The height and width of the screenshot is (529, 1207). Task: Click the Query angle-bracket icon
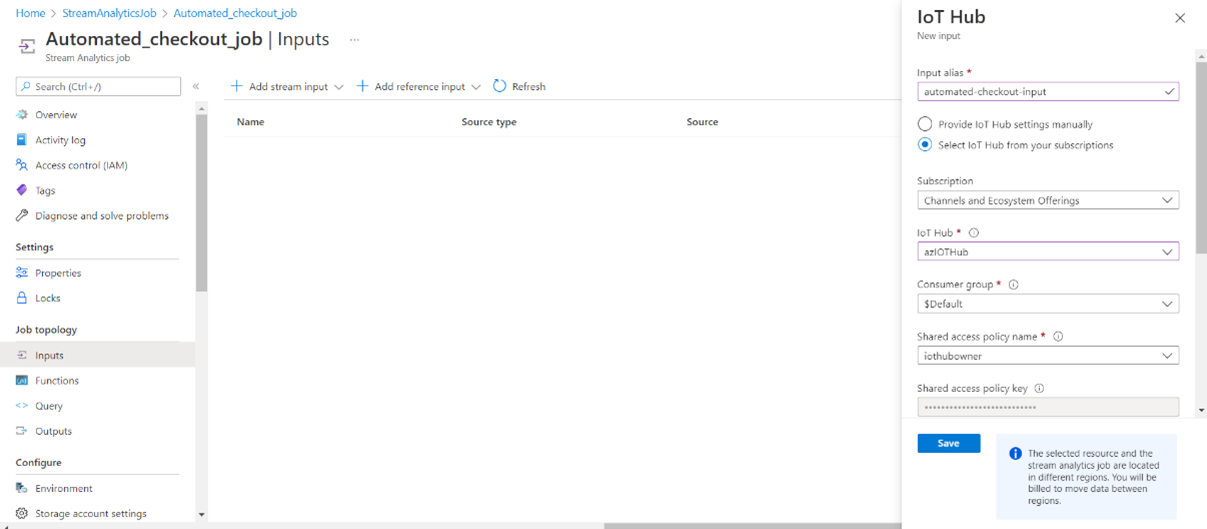click(x=22, y=406)
